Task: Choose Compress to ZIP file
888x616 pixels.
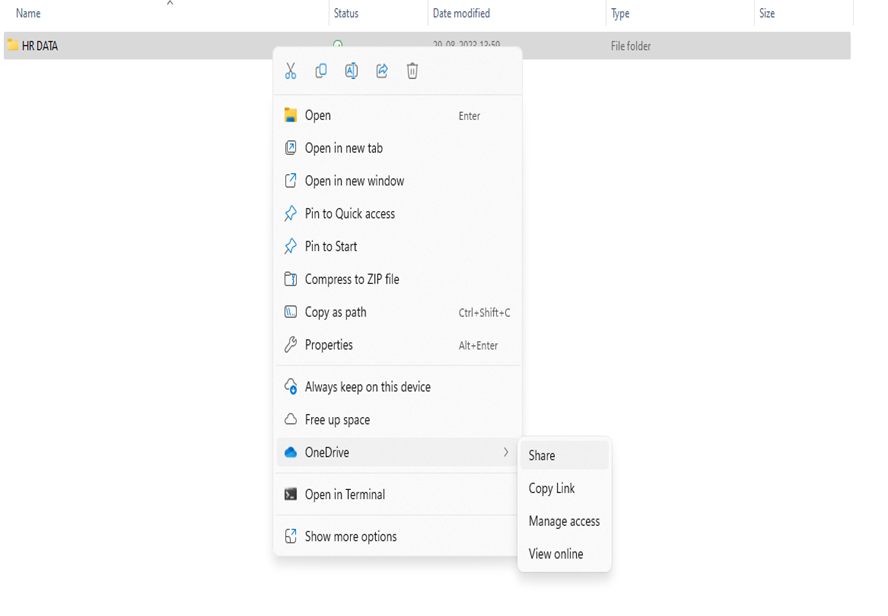Action: point(351,280)
